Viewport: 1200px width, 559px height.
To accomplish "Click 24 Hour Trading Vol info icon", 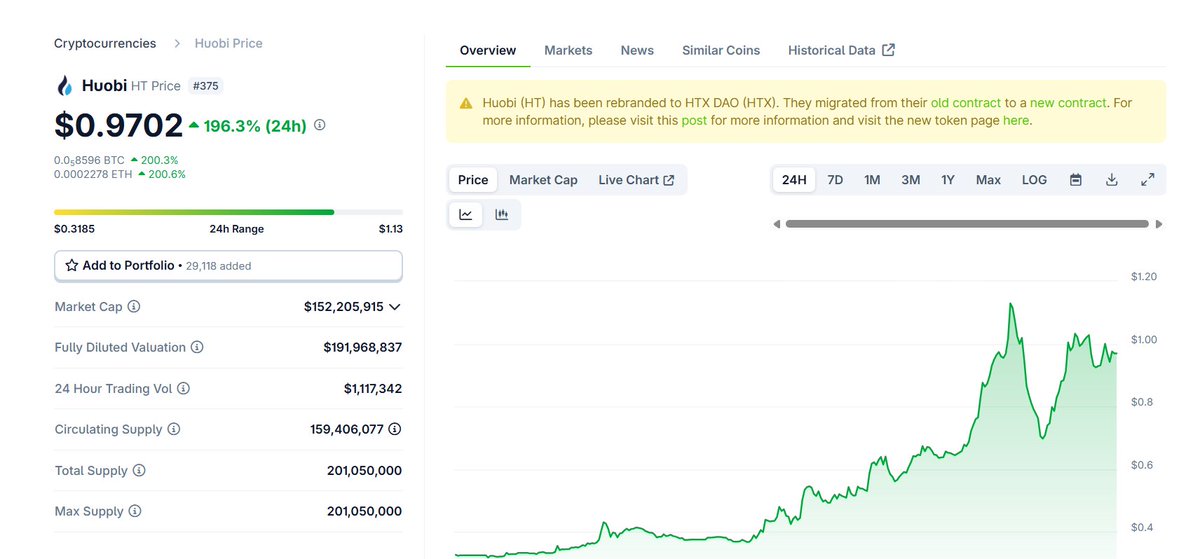I will 183,388.
